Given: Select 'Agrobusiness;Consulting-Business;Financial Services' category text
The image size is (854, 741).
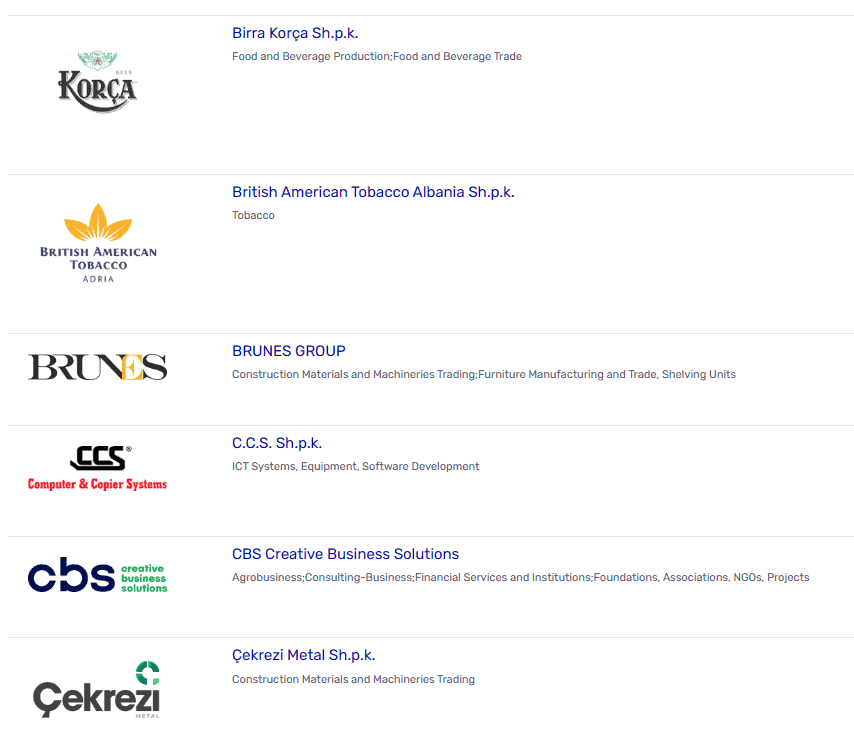Looking at the screenshot, I should point(521,578).
